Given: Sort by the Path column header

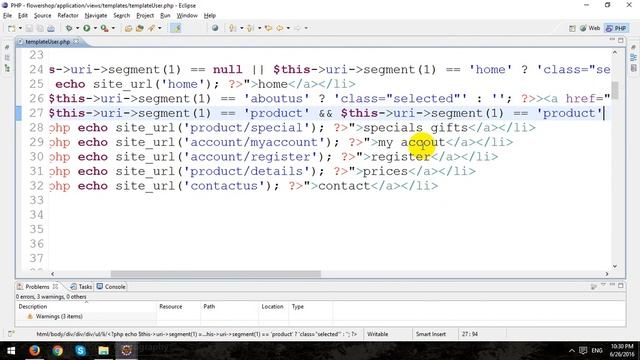Looking at the screenshot, I should tap(229, 307).
